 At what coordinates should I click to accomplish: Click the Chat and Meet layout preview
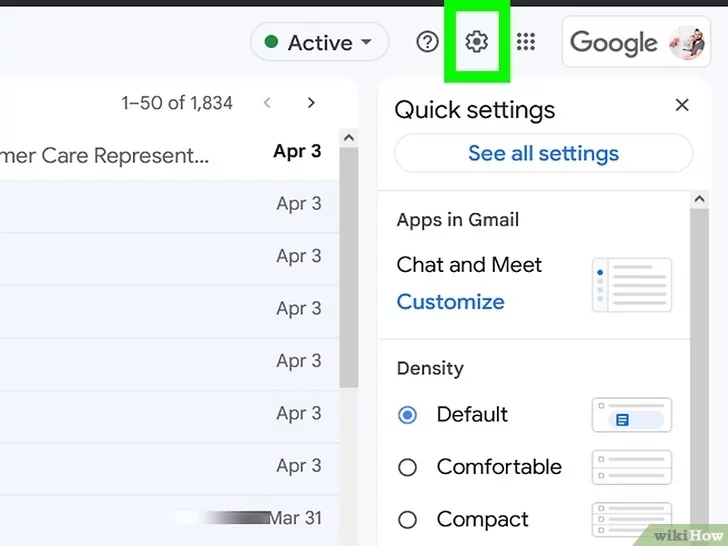631,285
